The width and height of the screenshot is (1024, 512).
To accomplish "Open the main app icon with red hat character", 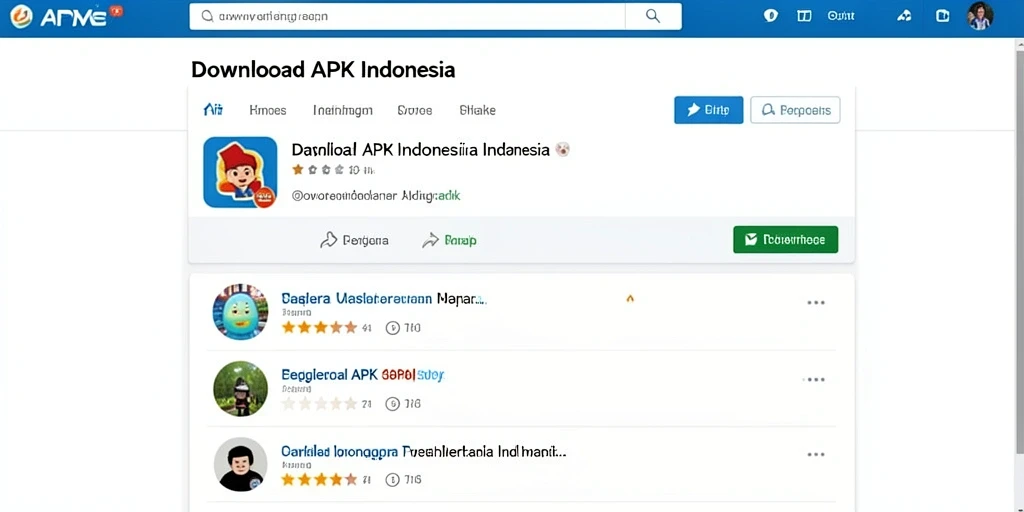I will 240,172.
